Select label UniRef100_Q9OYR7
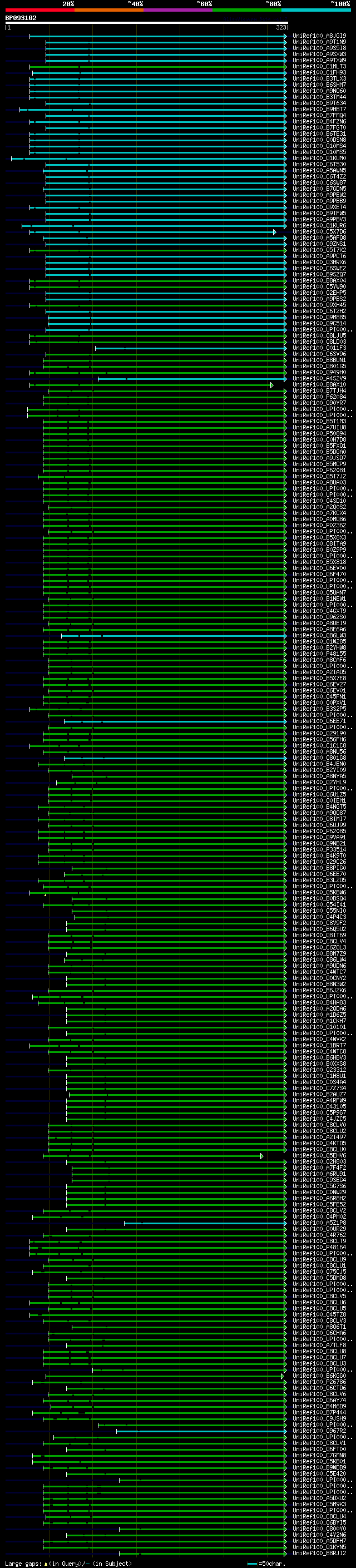356x1568 pixels. pyautogui.click(x=319, y=403)
